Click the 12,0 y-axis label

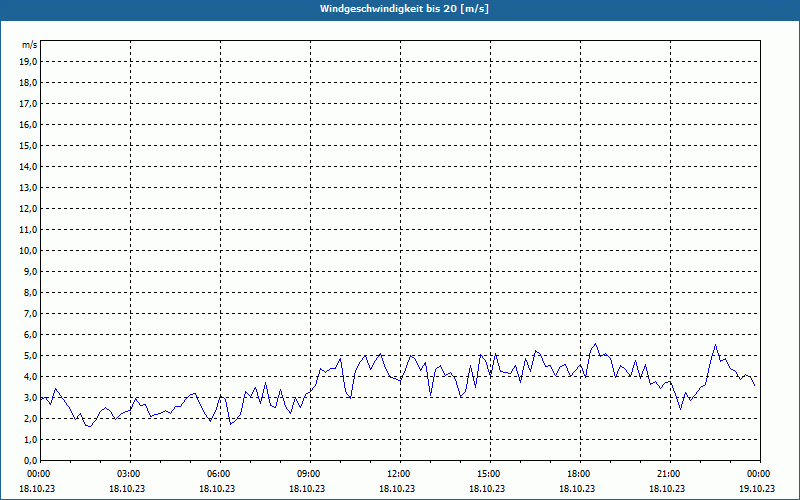(28, 208)
